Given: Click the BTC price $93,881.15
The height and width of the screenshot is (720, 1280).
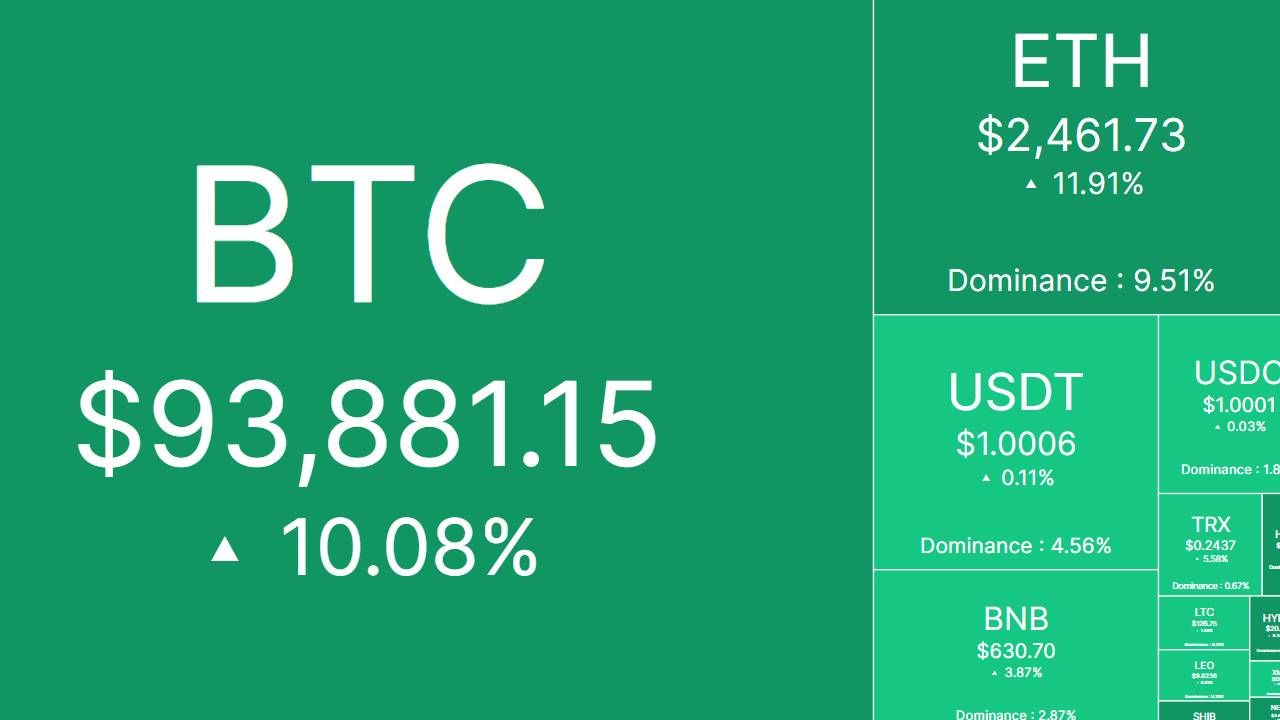Looking at the screenshot, I should click(x=367, y=424).
